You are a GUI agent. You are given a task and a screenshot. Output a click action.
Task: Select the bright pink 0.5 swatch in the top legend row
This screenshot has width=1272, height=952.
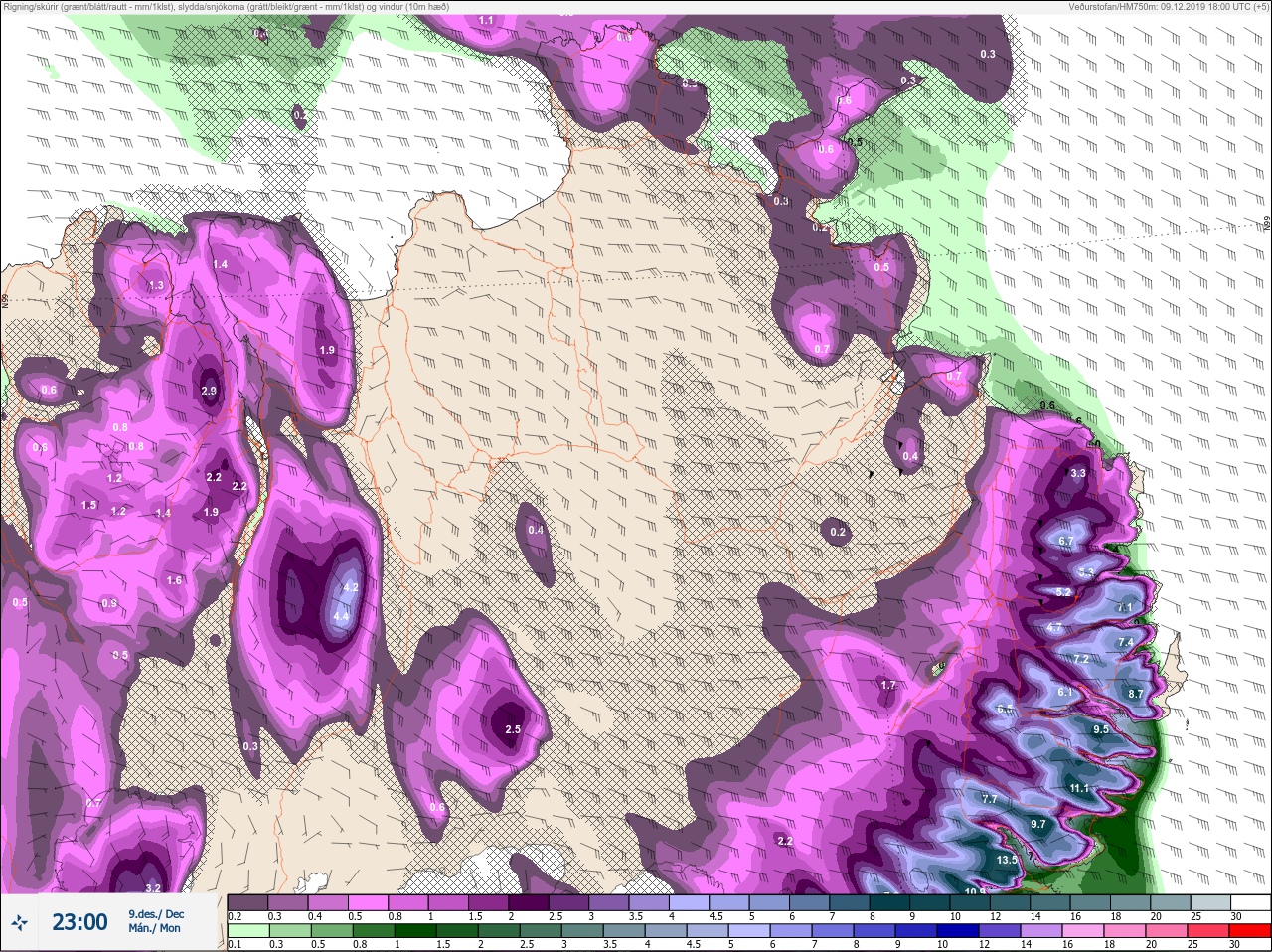click(x=368, y=902)
